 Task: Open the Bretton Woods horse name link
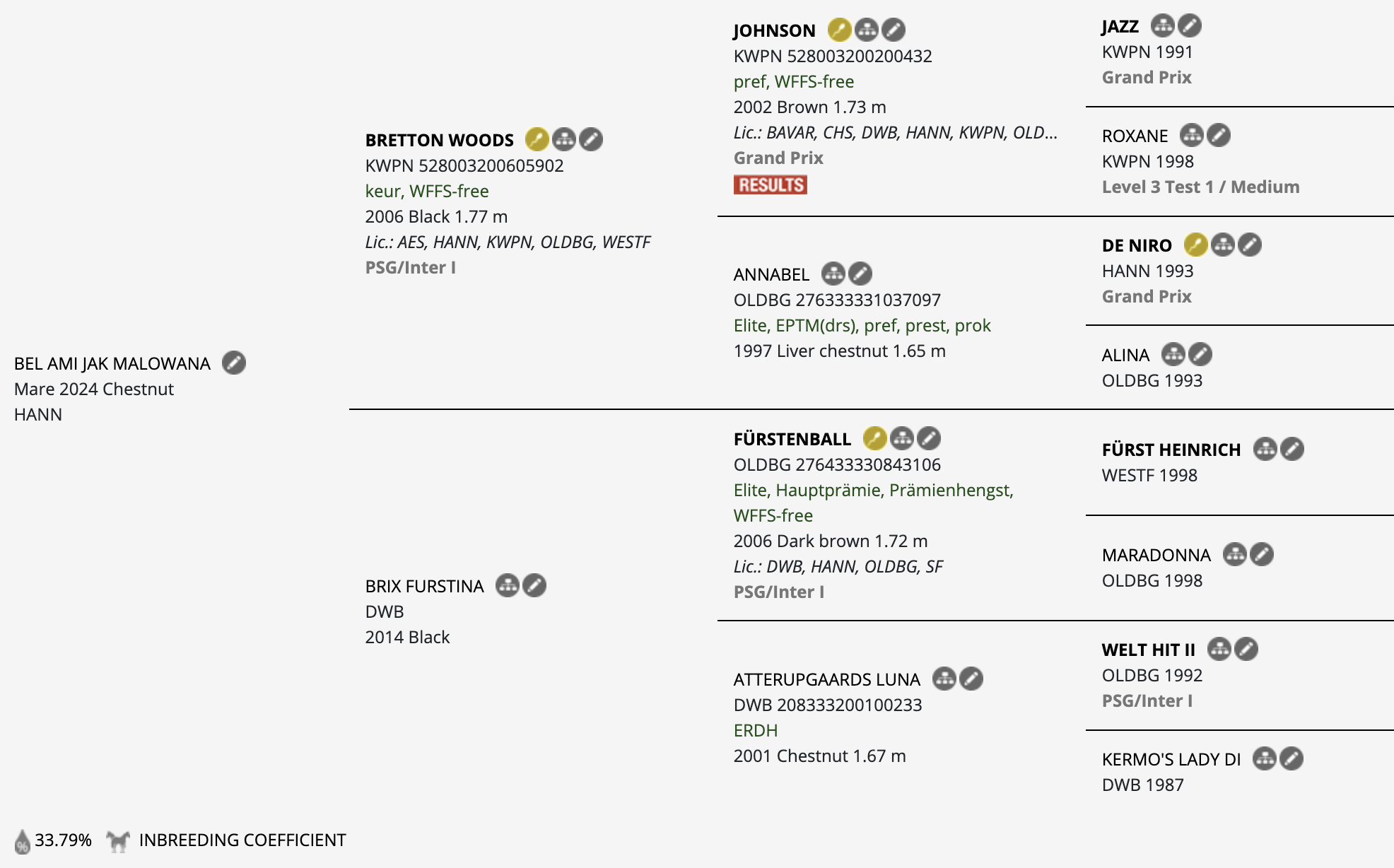coord(439,140)
